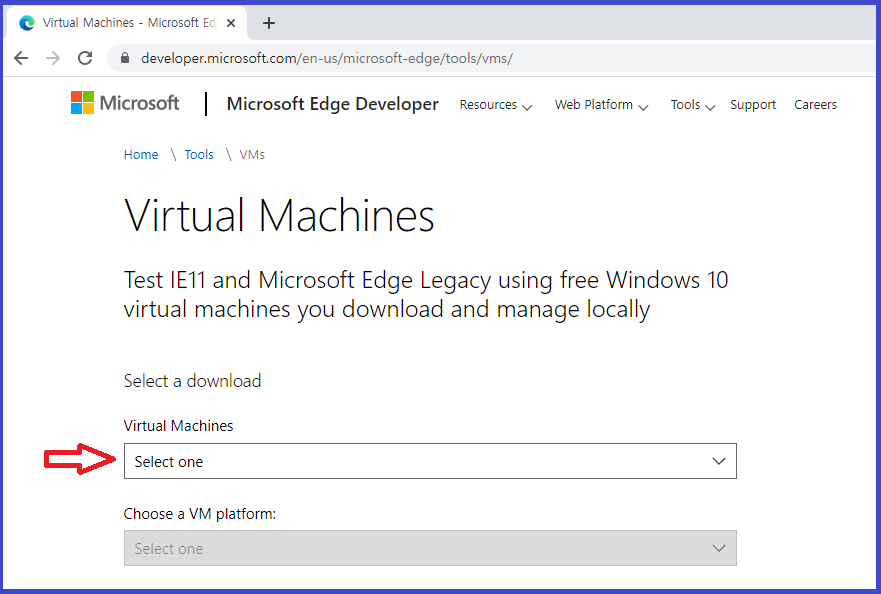Image resolution: width=881 pixels, height=594 pixels.
Task: Click the padlock site security icon
Action: [x=125, y=58]
